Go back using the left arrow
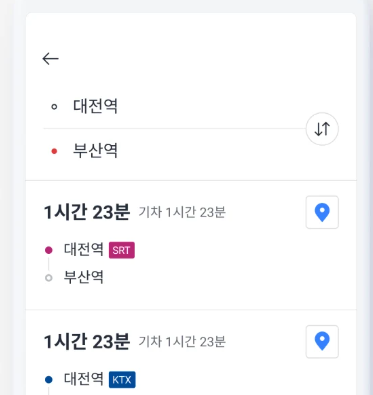The image size is (373, 395). pyautogui.click(x=51, y=59)
